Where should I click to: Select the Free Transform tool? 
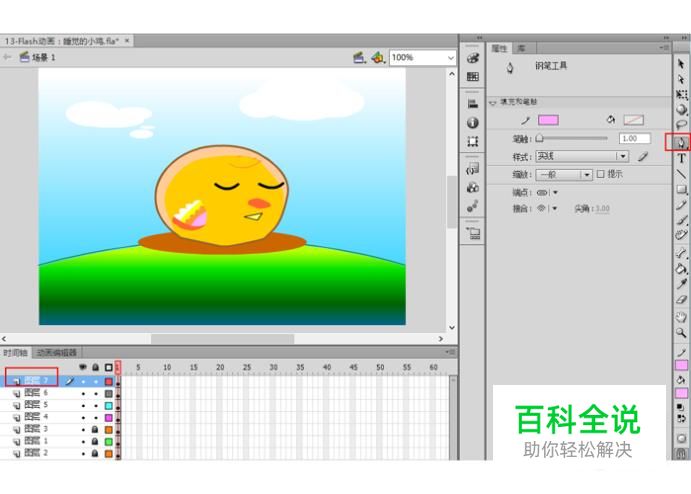click(681, 94)
